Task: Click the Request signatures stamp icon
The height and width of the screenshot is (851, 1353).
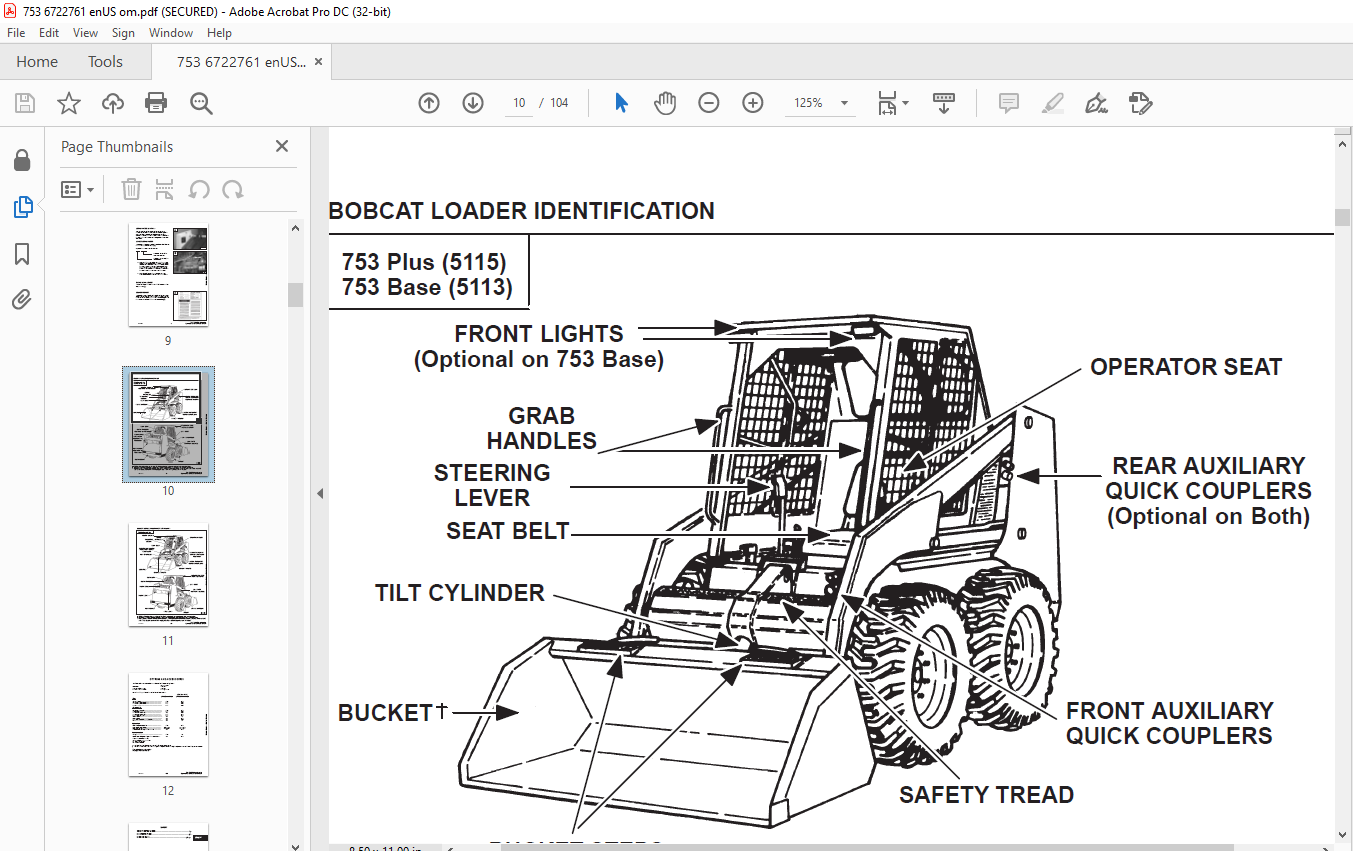Action: pos(1140,103)
